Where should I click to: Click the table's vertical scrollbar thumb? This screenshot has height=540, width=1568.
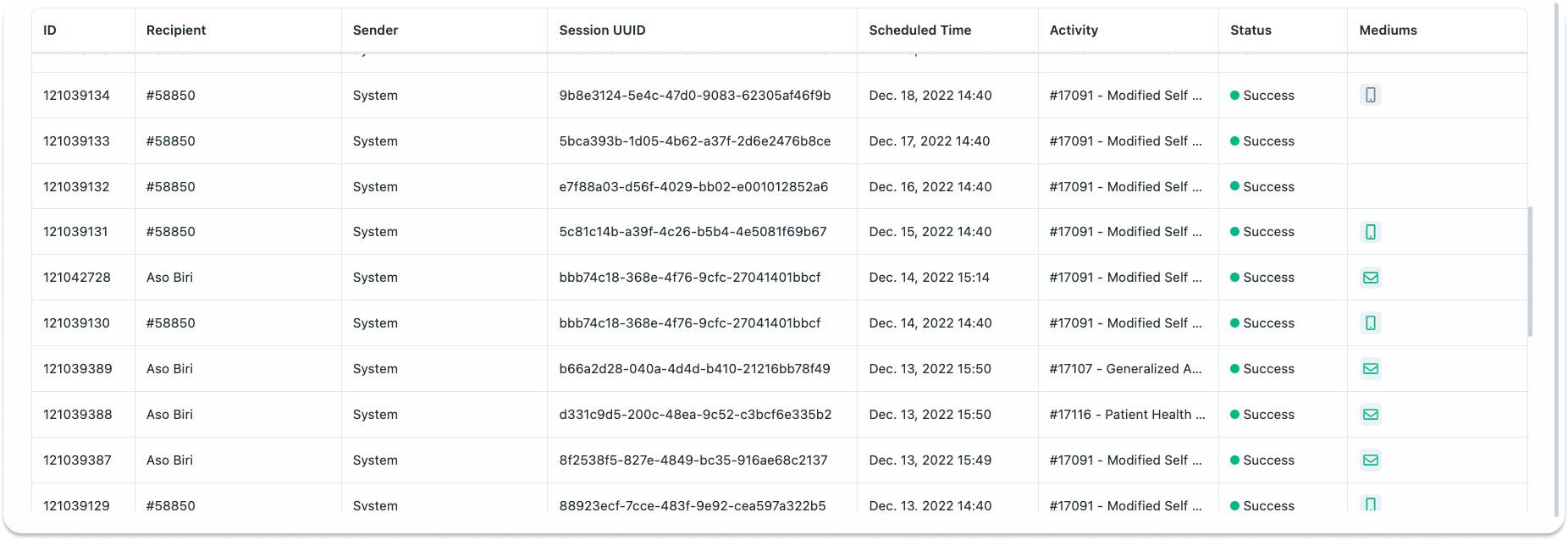(x=1530, y=271)
